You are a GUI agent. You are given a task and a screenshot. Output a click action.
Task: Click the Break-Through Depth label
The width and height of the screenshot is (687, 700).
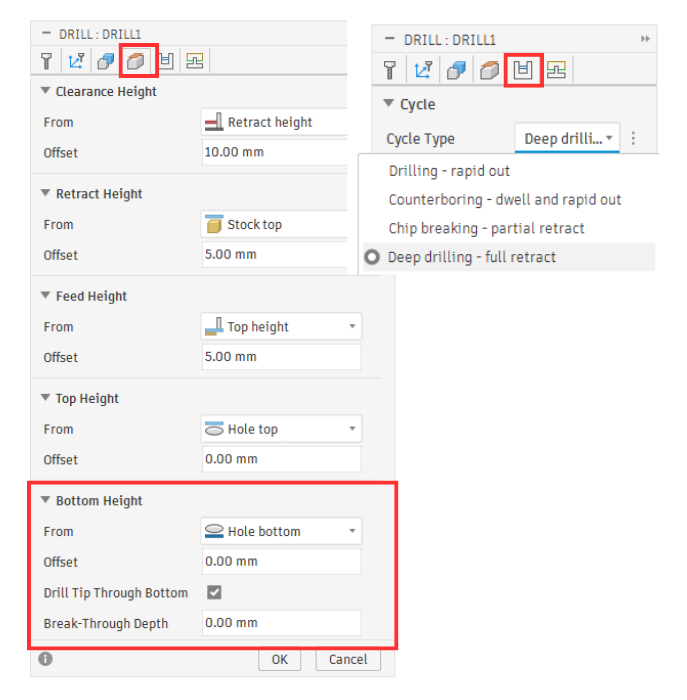tap(106, 623)
